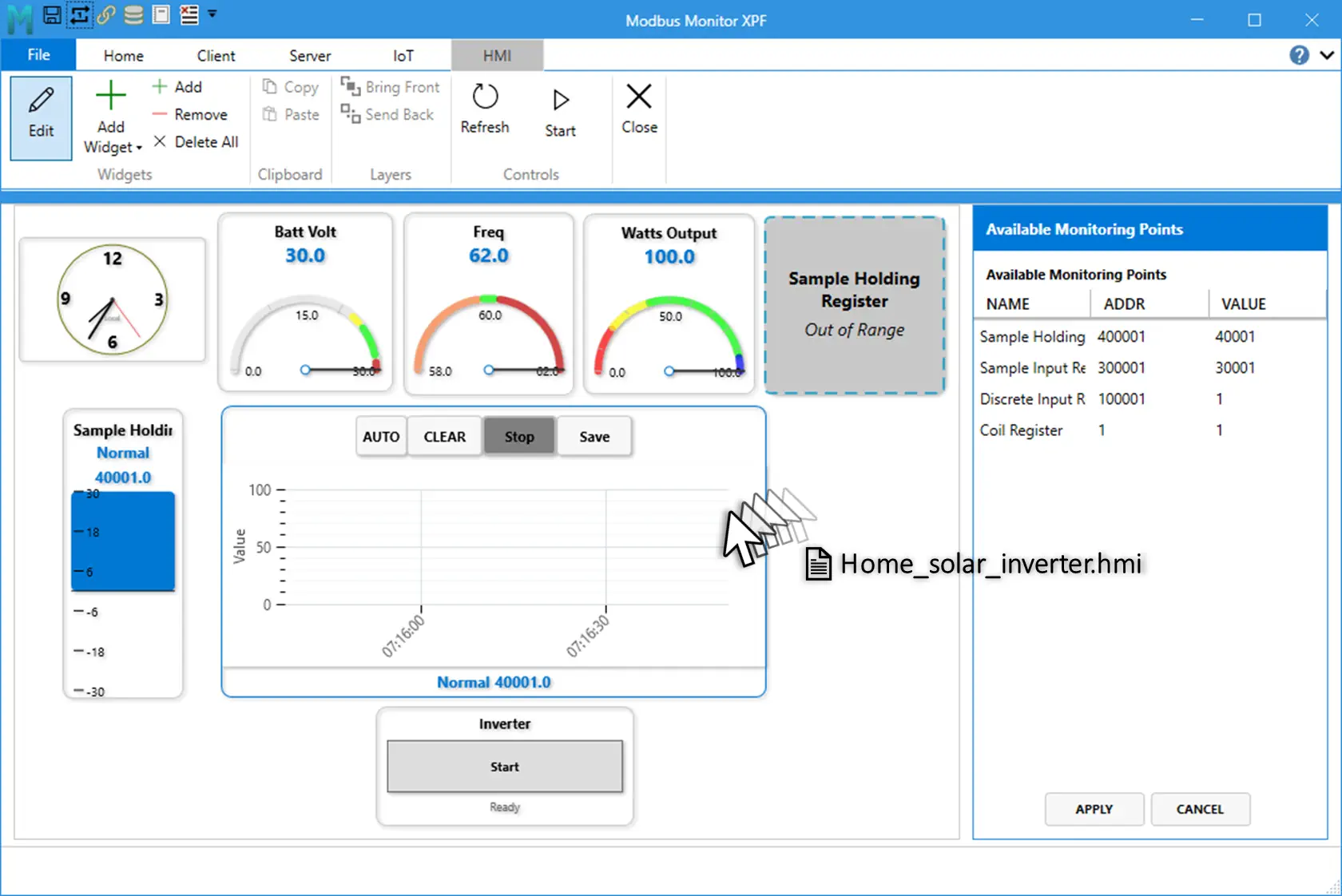Click Start on the Inverter widget
1342x896 pixels.
click(x=504, y=766)
